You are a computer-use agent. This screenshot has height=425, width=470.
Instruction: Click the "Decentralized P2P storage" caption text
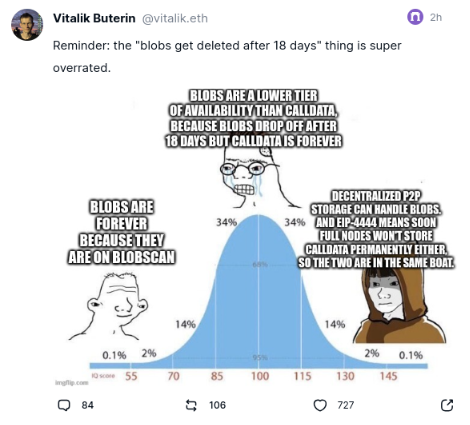376,229
